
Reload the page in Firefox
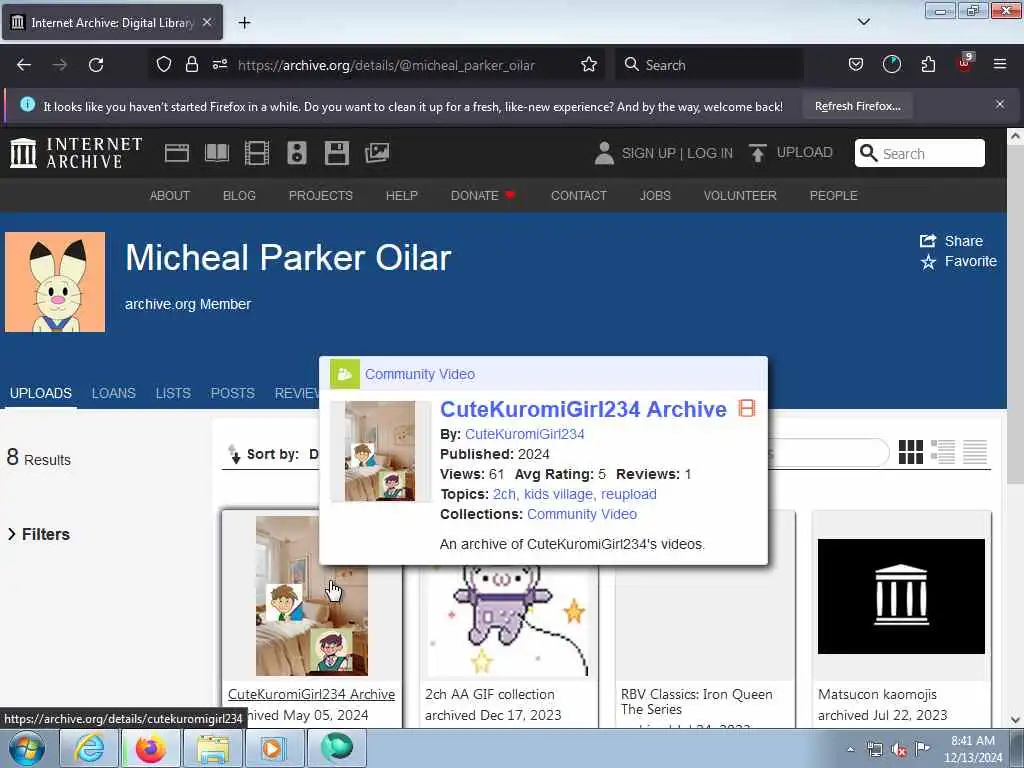tap(96, 65)
